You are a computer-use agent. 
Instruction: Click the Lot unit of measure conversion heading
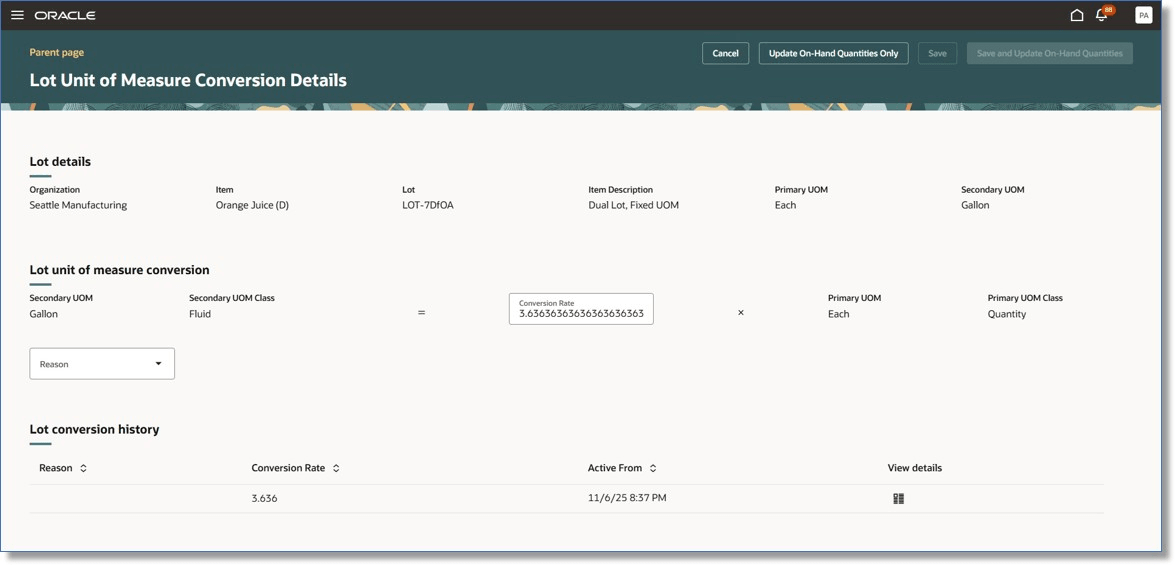[x=119, y=270]
